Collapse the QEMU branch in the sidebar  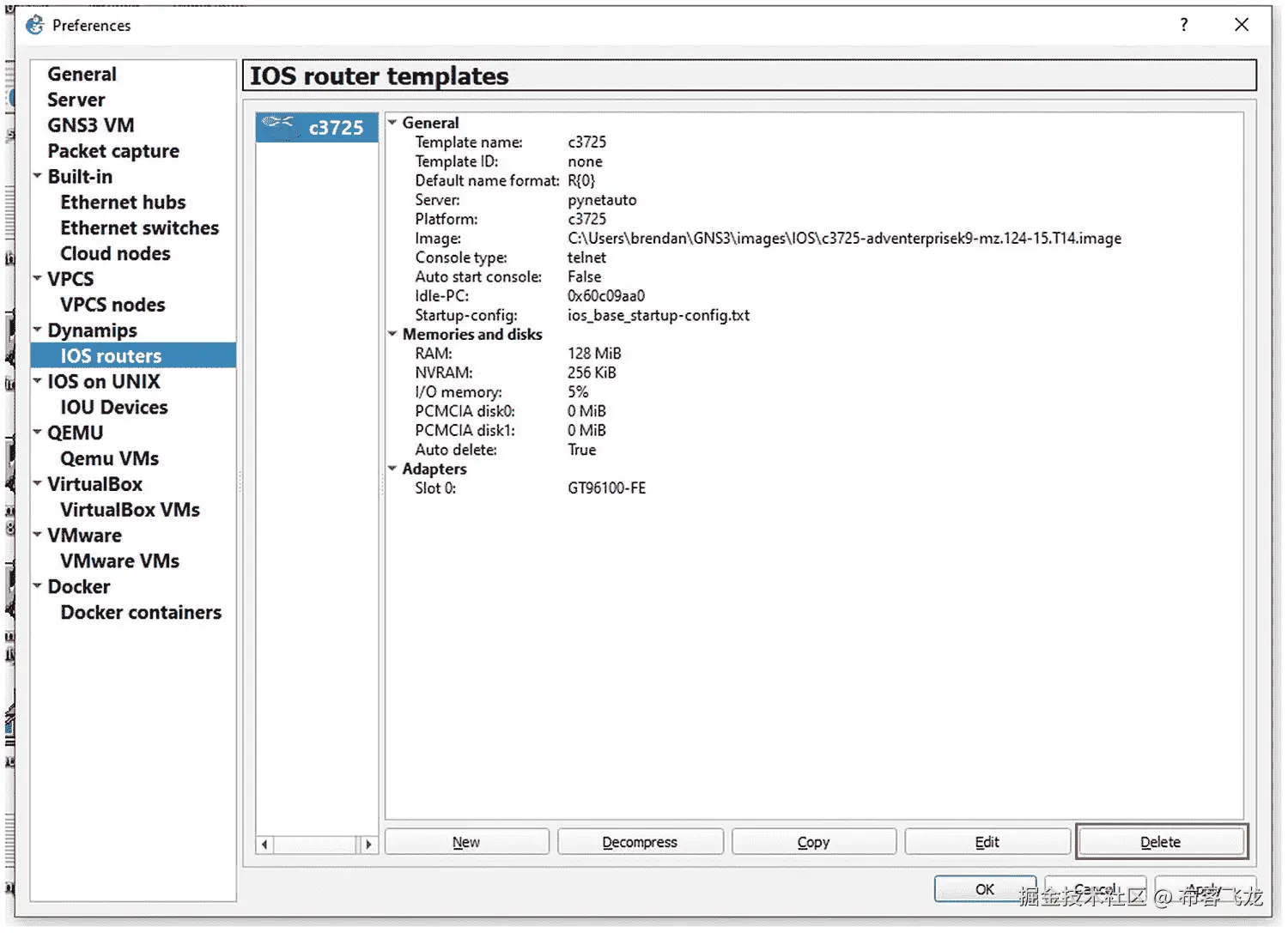click(38, 432)
